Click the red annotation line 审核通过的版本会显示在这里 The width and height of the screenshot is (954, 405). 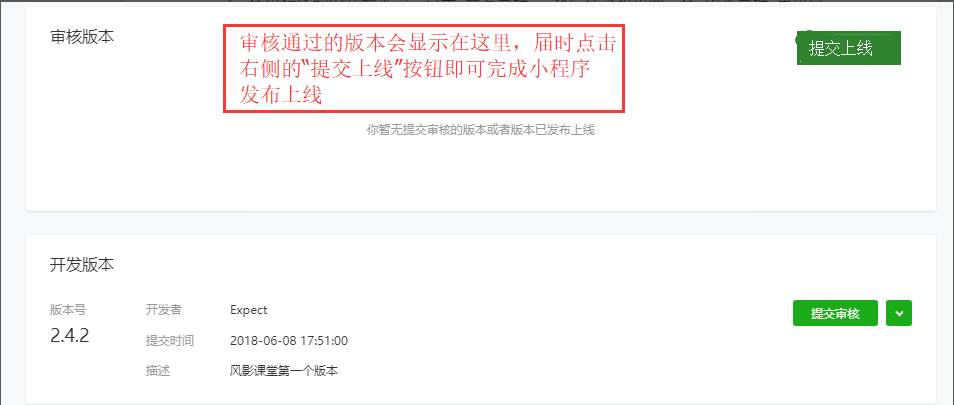pos(377,43)
